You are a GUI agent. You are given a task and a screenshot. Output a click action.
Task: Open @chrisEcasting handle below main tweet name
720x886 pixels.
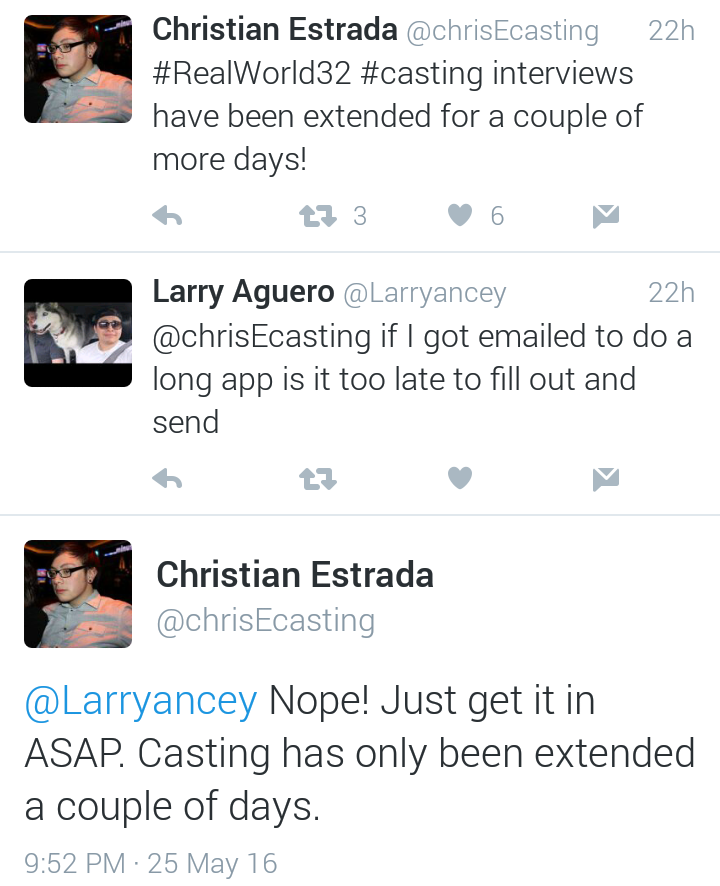[x=266, y=622]
